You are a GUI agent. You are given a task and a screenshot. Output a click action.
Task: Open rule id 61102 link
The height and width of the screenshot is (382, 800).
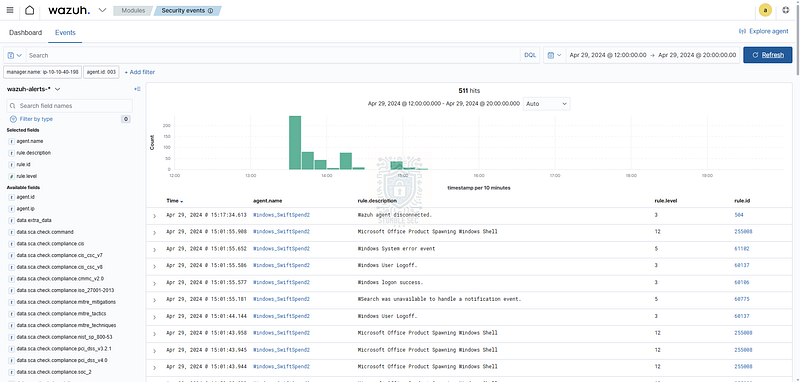click(x=742, y=248)
